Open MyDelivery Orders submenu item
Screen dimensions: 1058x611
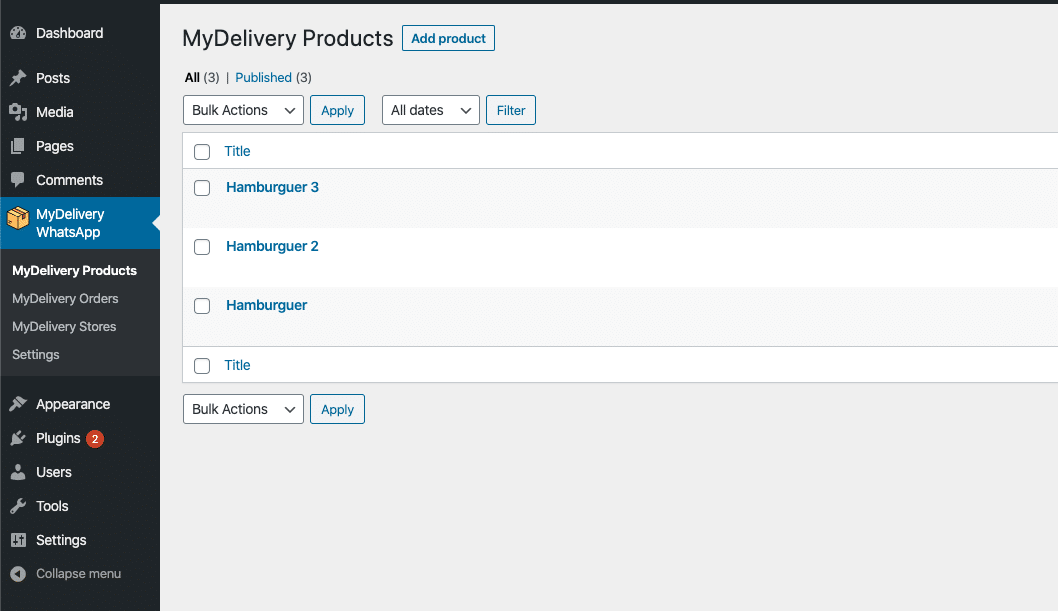[x=65, y=299]
